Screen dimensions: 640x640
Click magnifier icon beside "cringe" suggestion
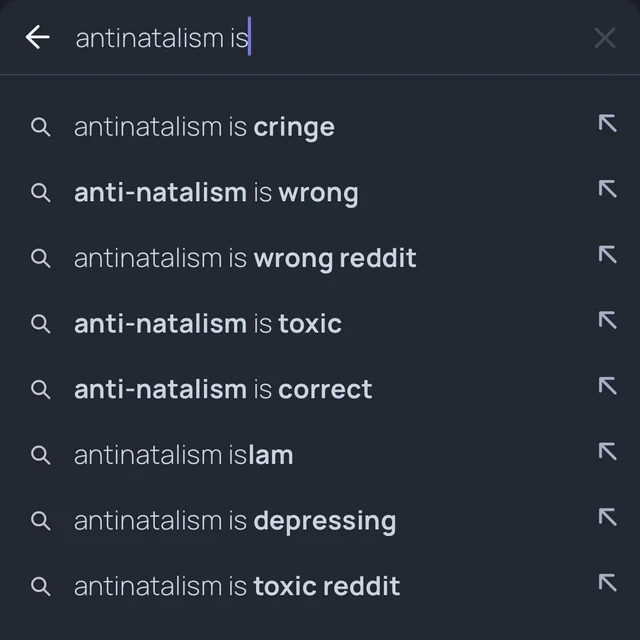(x=40, y=127)
